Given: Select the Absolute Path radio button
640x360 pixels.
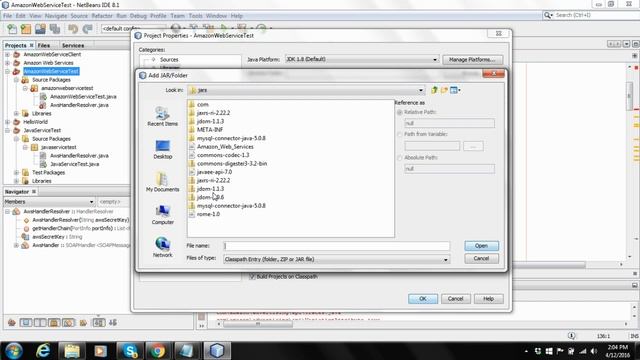Looking at the screenshot, I should [x=400, y=158].
